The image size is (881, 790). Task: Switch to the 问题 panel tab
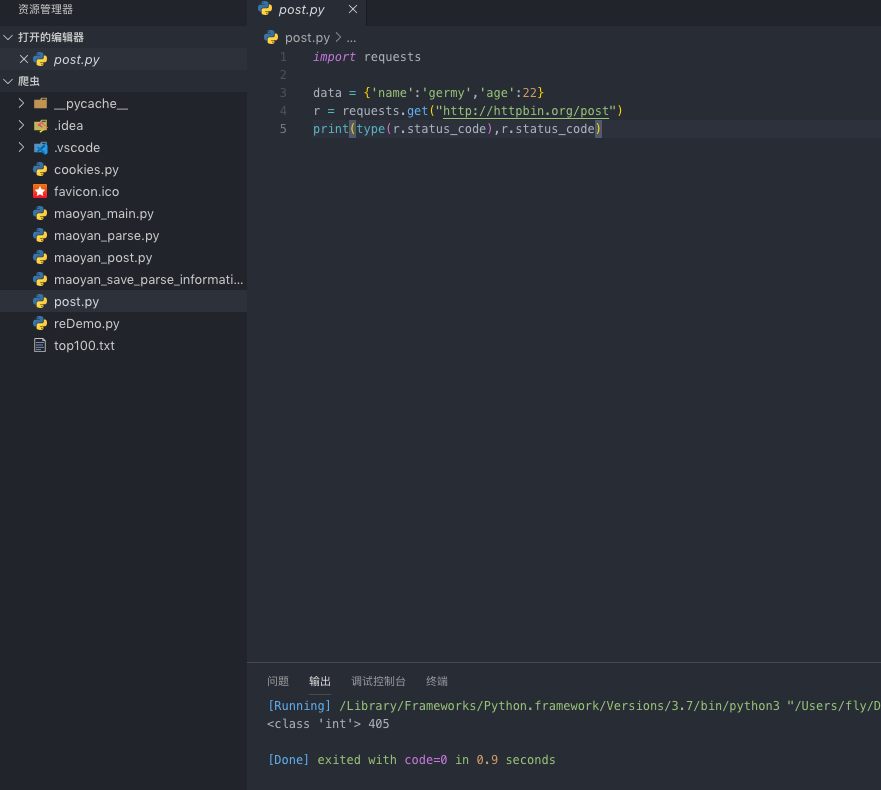278,681
